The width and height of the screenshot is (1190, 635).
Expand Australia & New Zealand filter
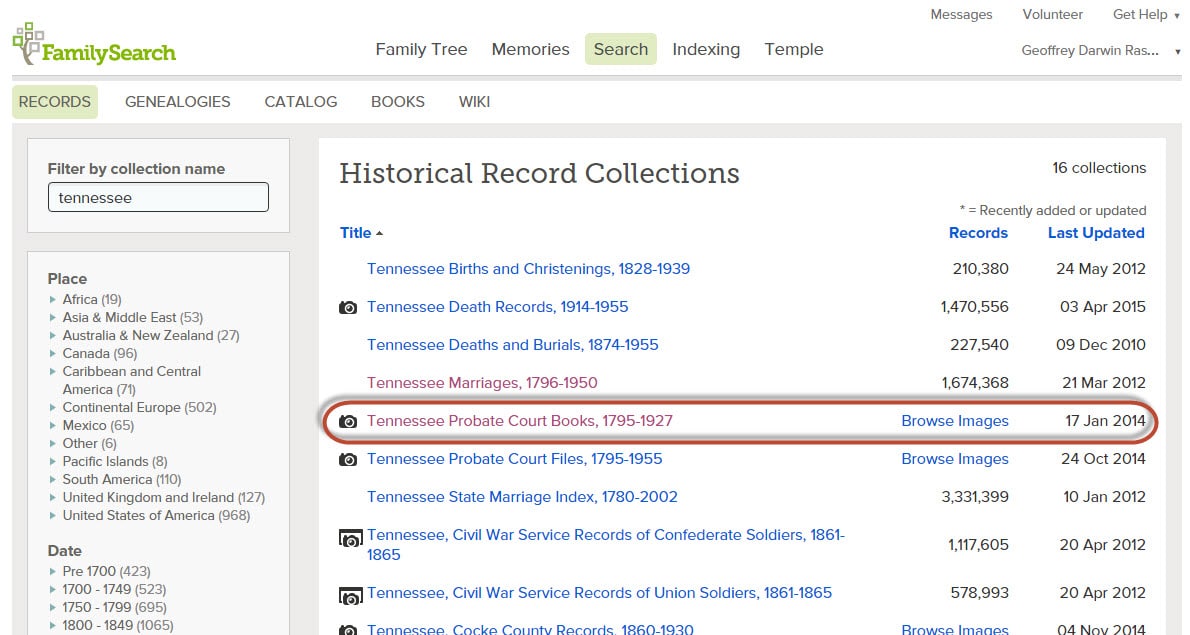click(52, 335)
